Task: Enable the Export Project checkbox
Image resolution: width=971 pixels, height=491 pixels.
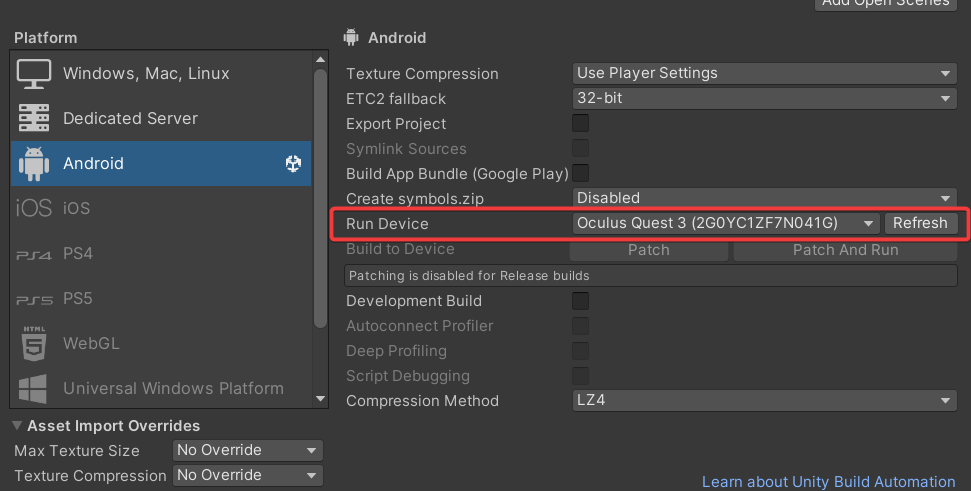Action: point(580,124)
